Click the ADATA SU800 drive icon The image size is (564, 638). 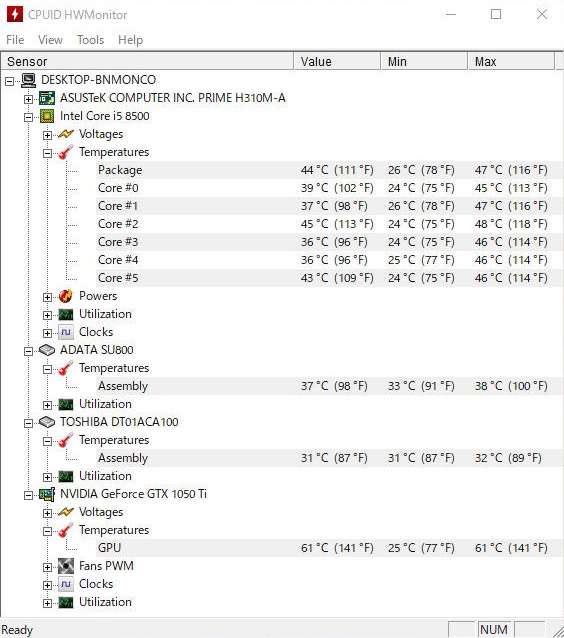[x=47, y=350]
